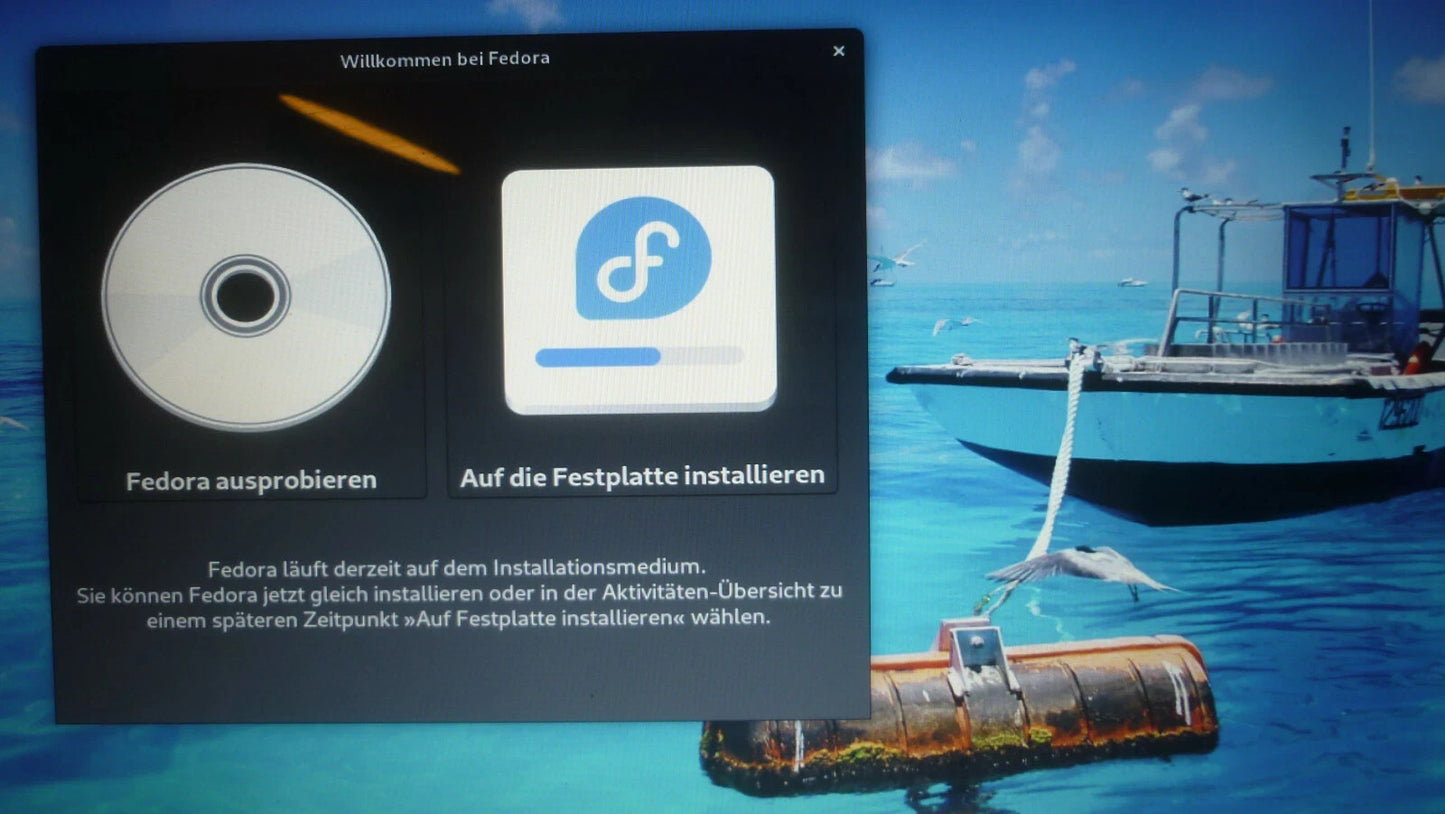Click text line starting 'Sie können Fedora jetzt'

pos(459,593)
